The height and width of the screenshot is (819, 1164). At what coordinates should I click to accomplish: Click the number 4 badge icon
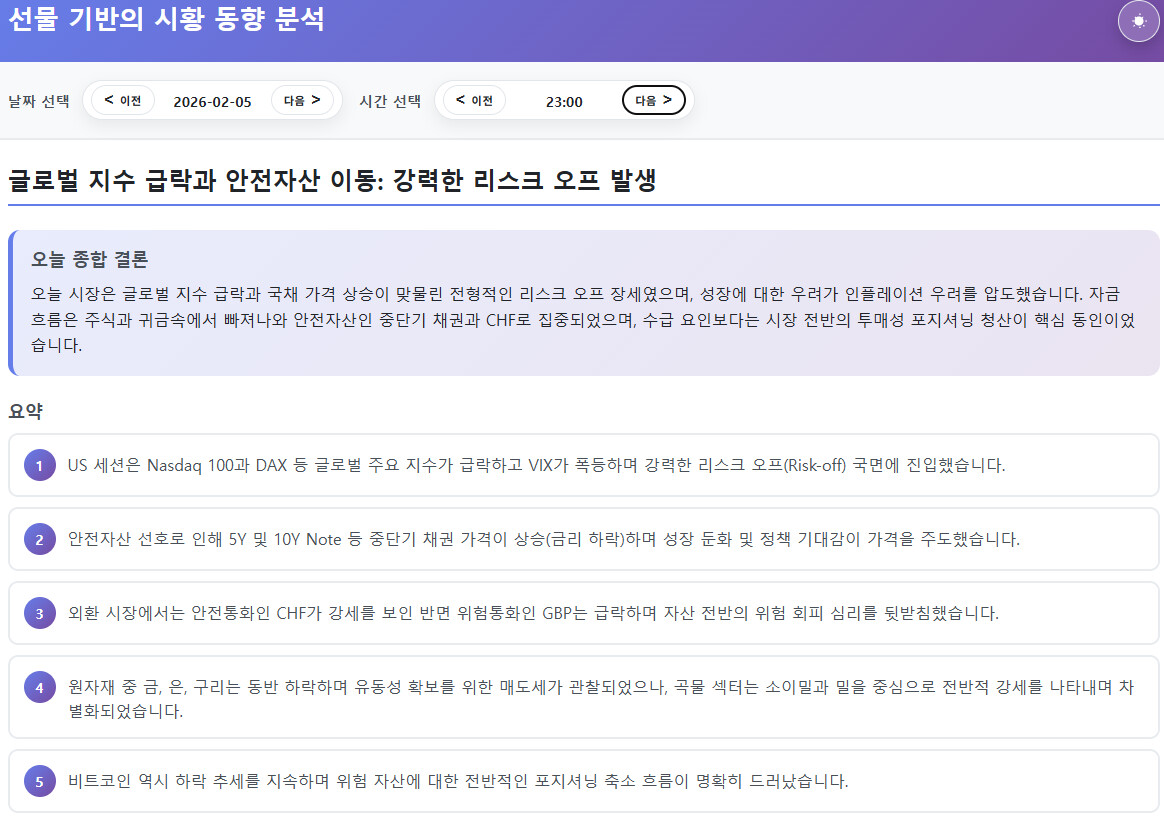(x=40, y=688)
